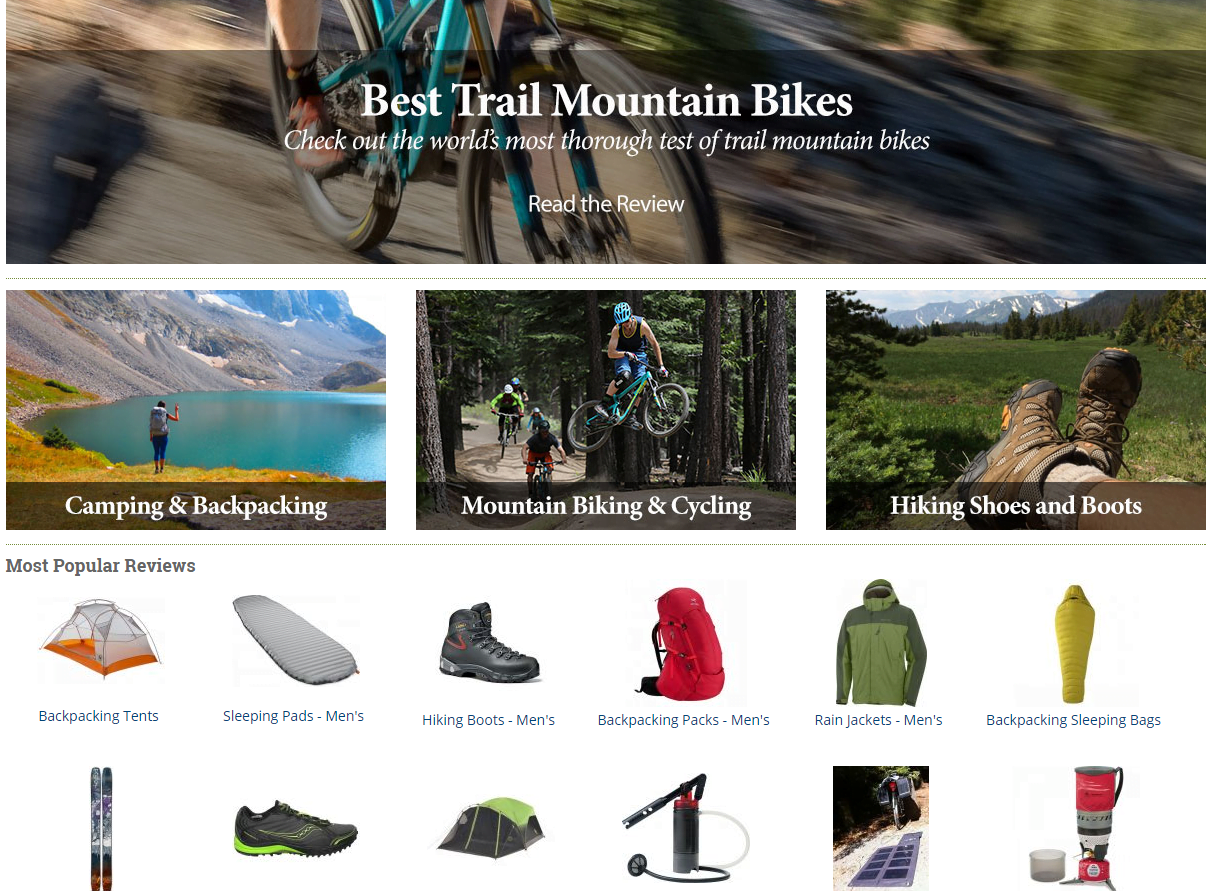Open the Backpacking Sleeping Bags link
The image size is (1207, 891).
[x=1073, y=720]
